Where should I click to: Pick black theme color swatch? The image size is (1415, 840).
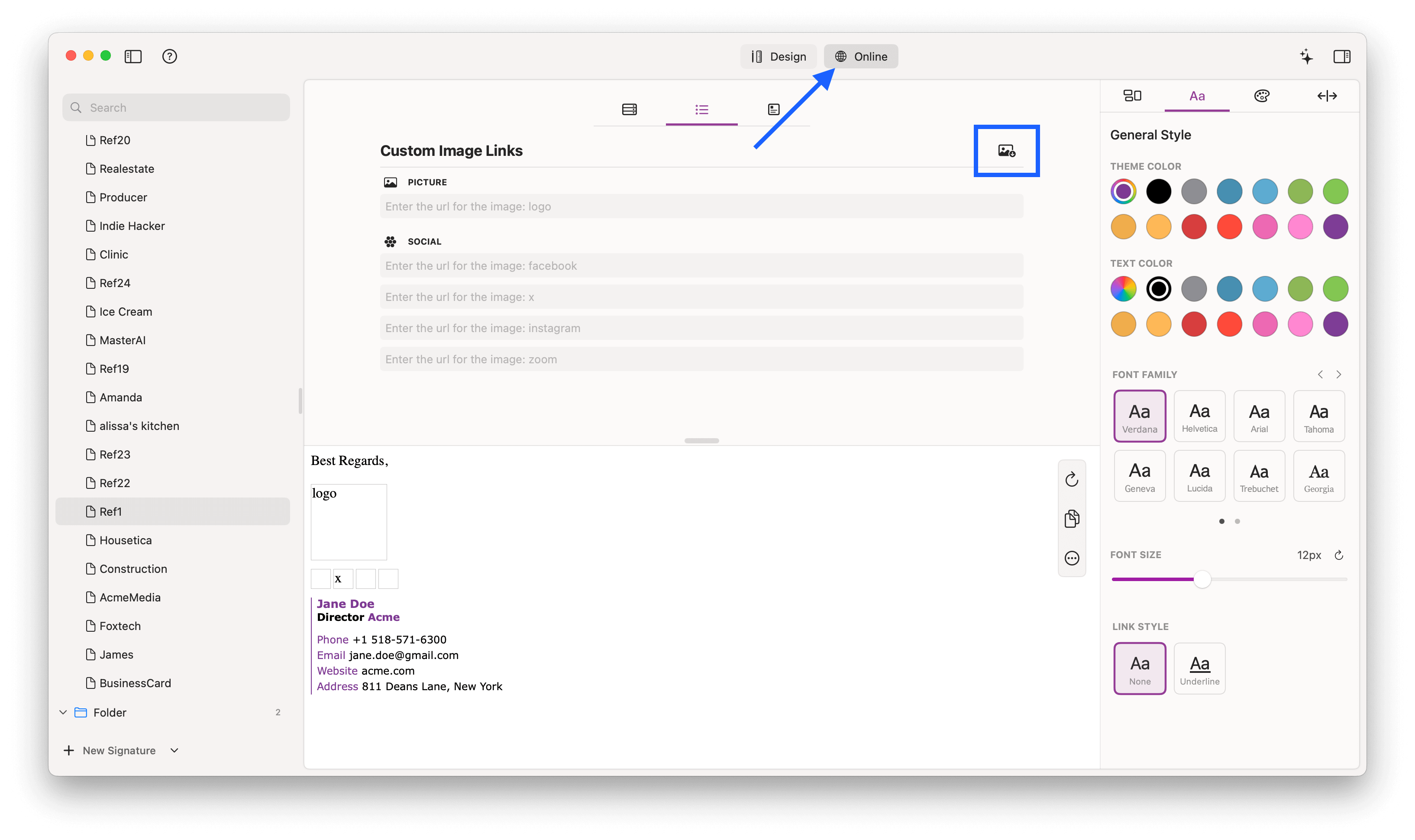tap(1159, 191)
